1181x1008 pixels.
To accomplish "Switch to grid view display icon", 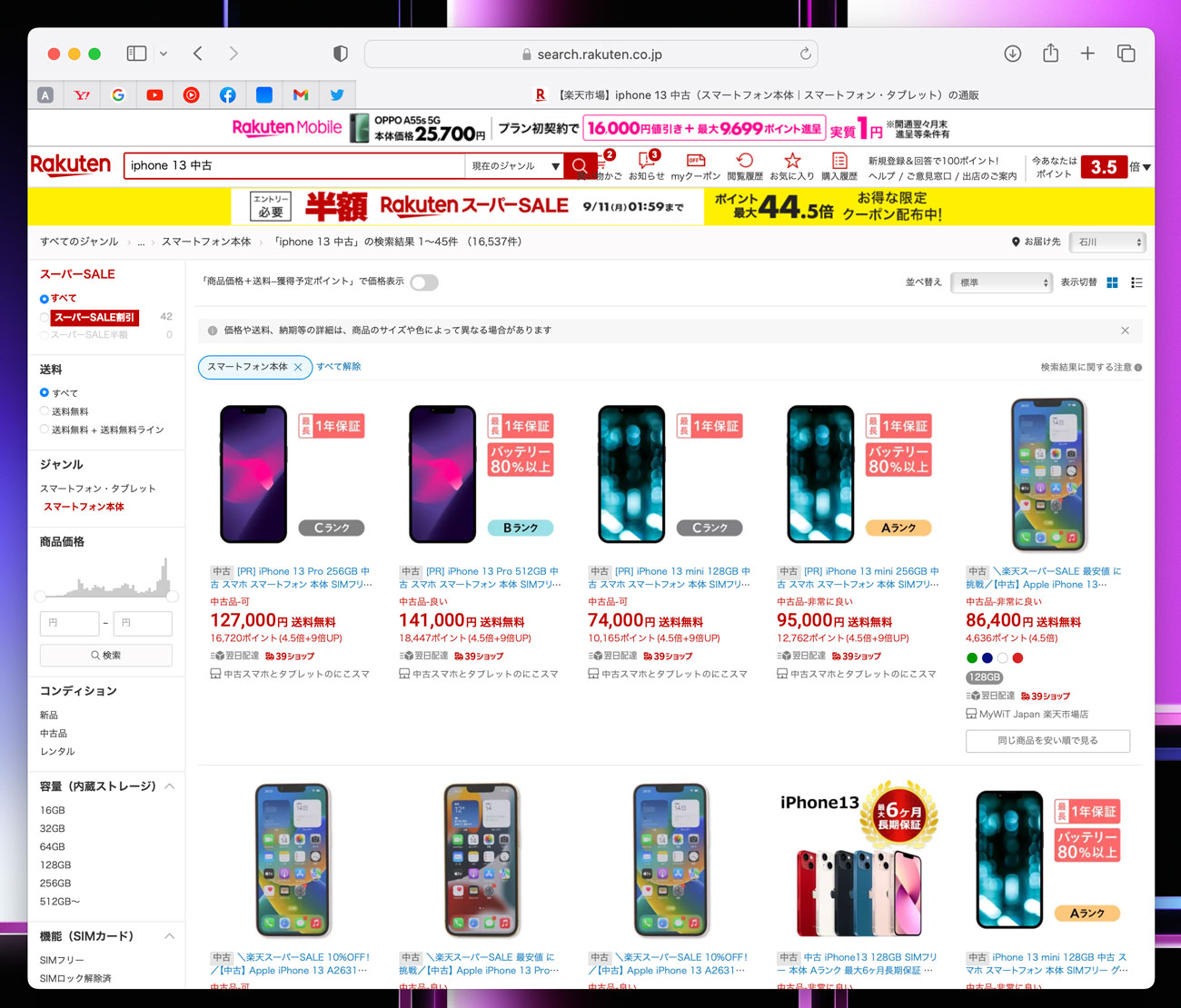I will [1112, 282].
